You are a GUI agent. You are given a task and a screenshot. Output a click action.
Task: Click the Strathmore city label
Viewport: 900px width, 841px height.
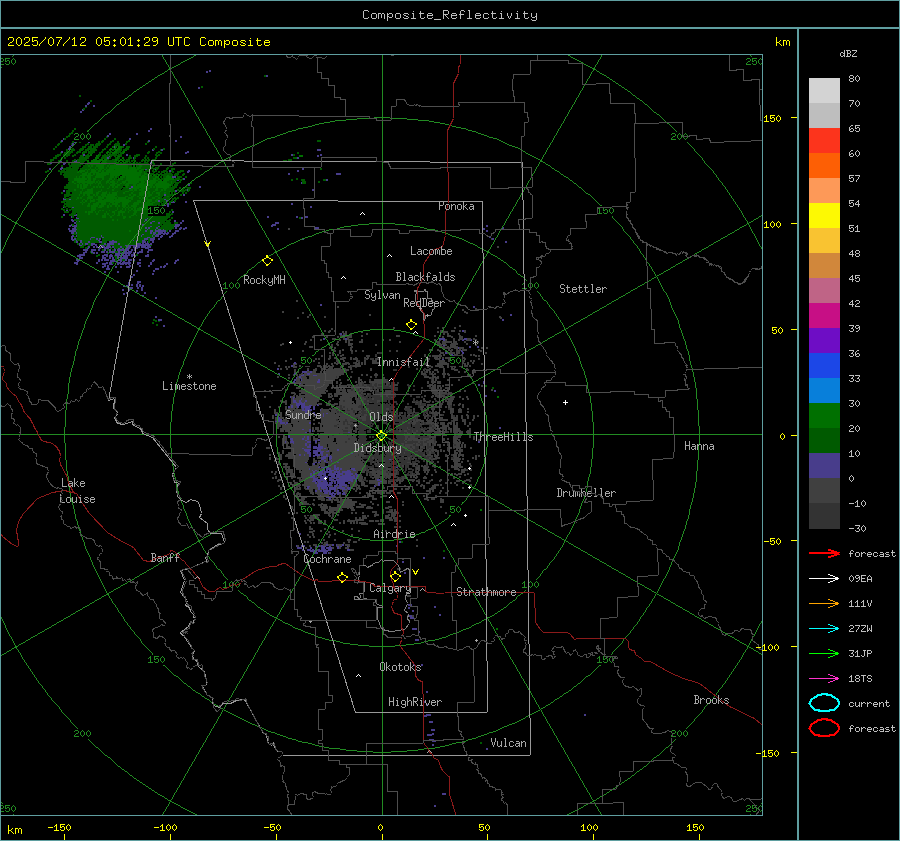coord(486,592)
